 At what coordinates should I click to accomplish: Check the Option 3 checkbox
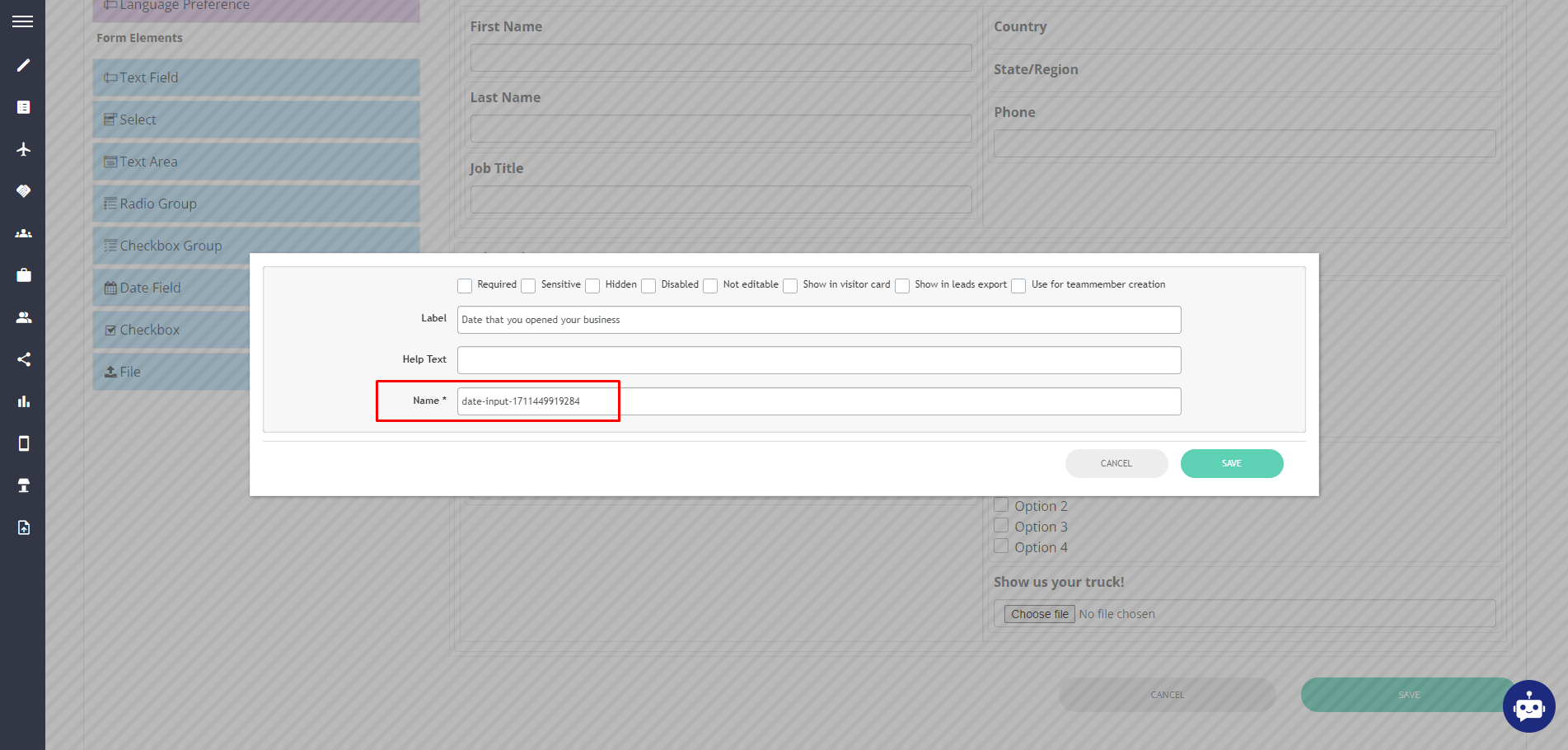1001,525
